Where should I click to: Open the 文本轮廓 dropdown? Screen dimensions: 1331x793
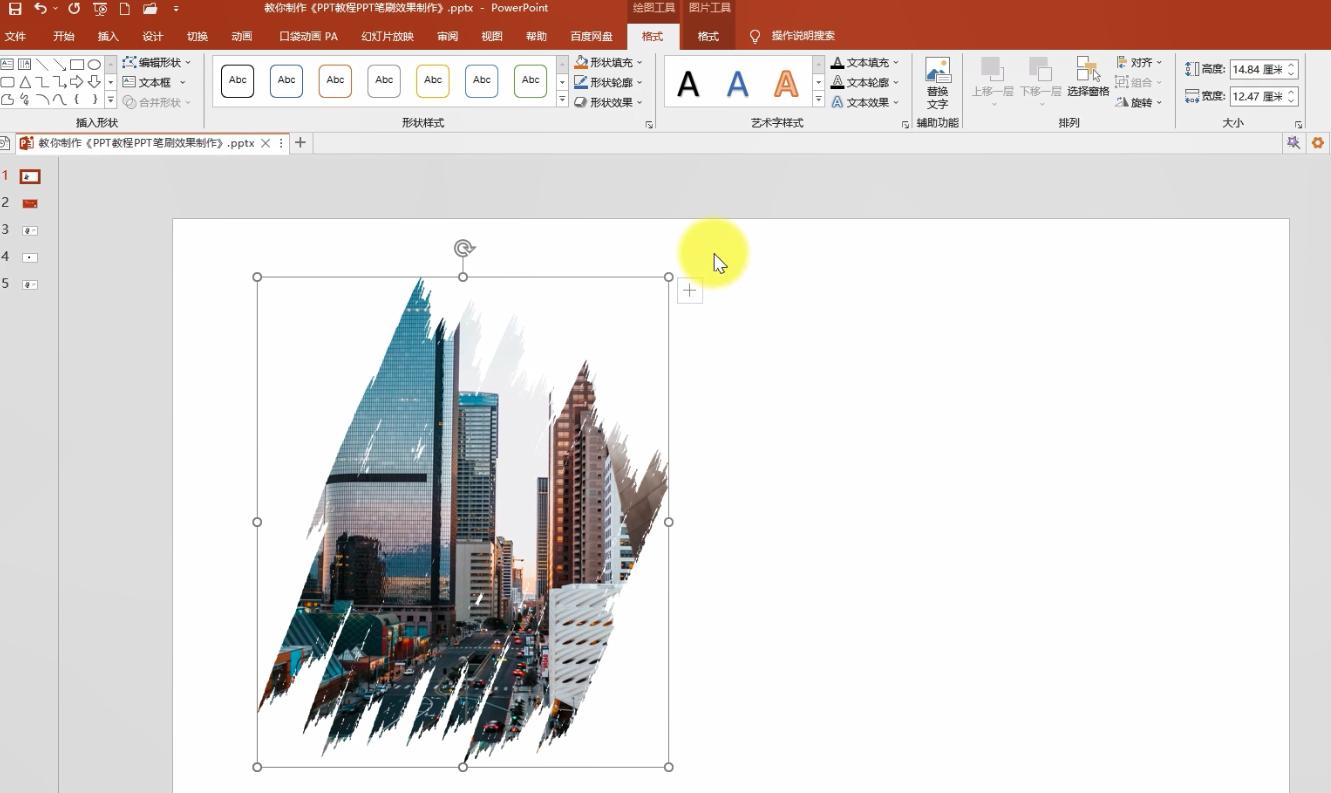point(866,82)
